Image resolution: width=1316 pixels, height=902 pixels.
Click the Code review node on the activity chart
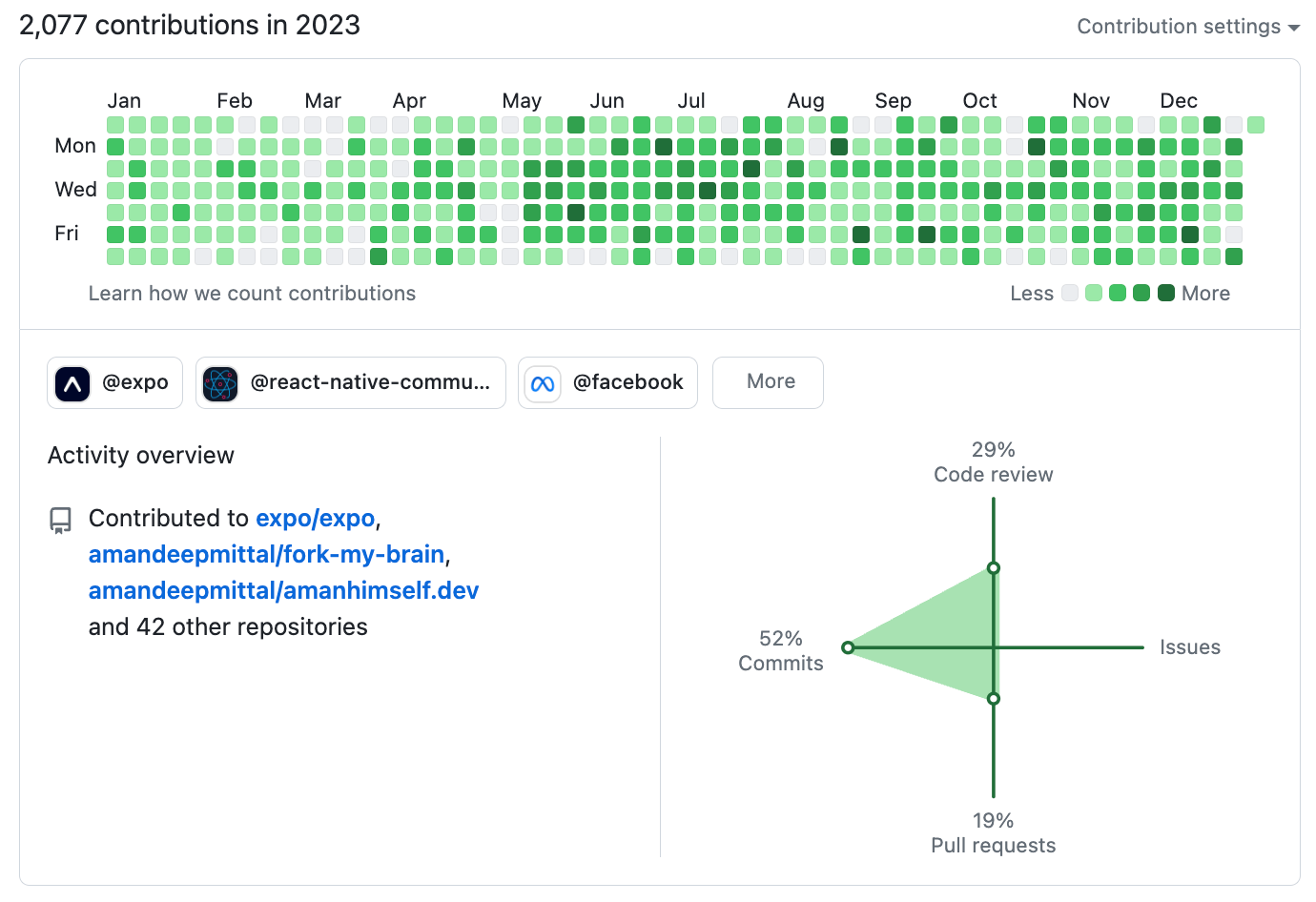(x=994, y=566)
